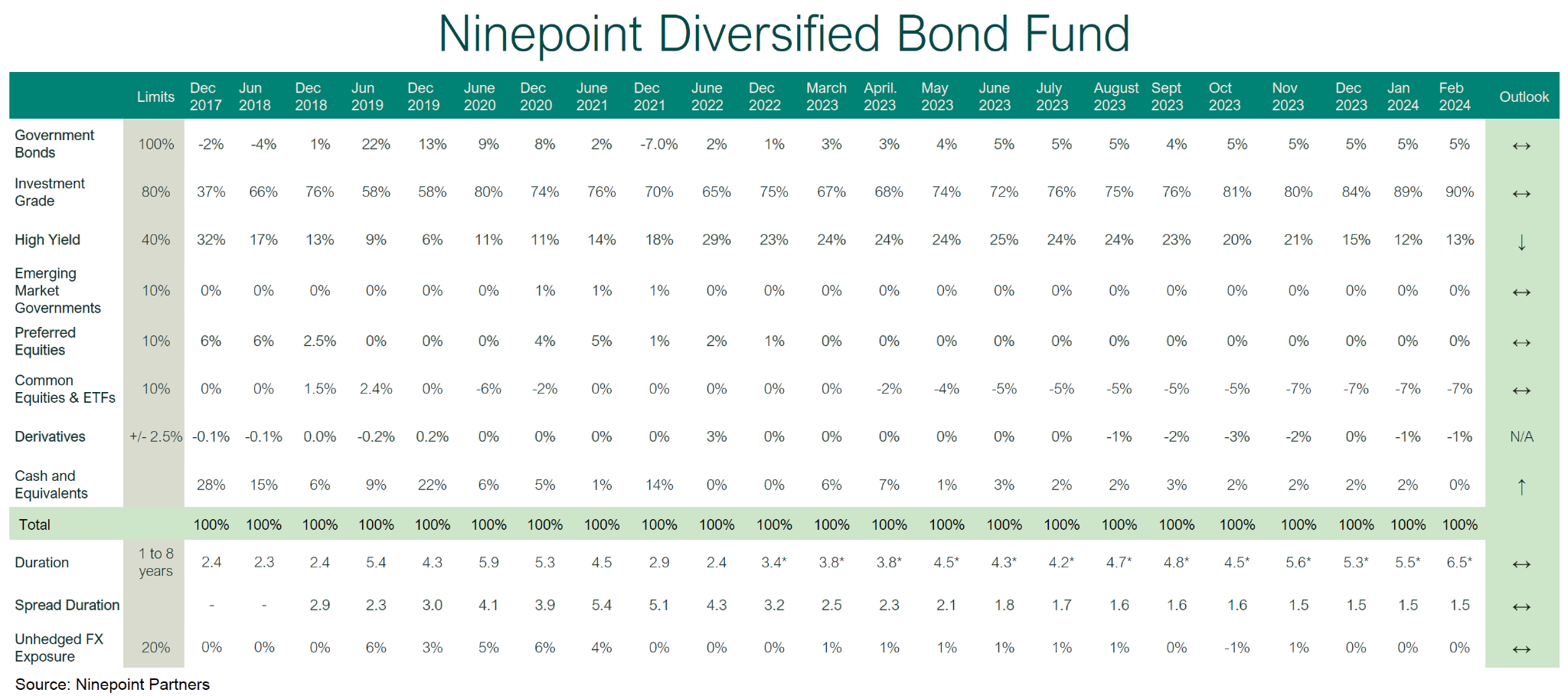Viewport: 1568px width, 696px height.
Task: Select the Dec 2017 column header
Action: (205, 96)
